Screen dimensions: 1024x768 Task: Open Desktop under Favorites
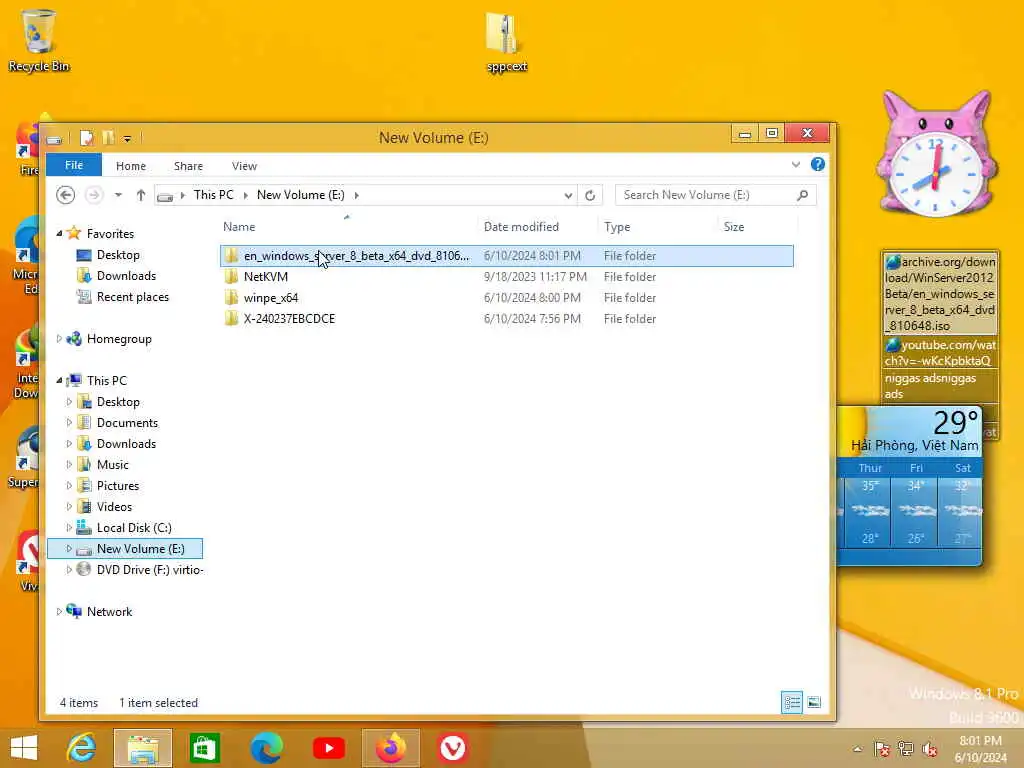click(118, 255)
